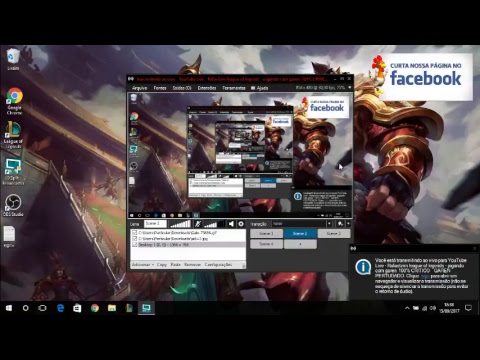Open OBS Studio desktop shortcut
The width and height of the screenshot is (480, 360).
tap(13, 205)
